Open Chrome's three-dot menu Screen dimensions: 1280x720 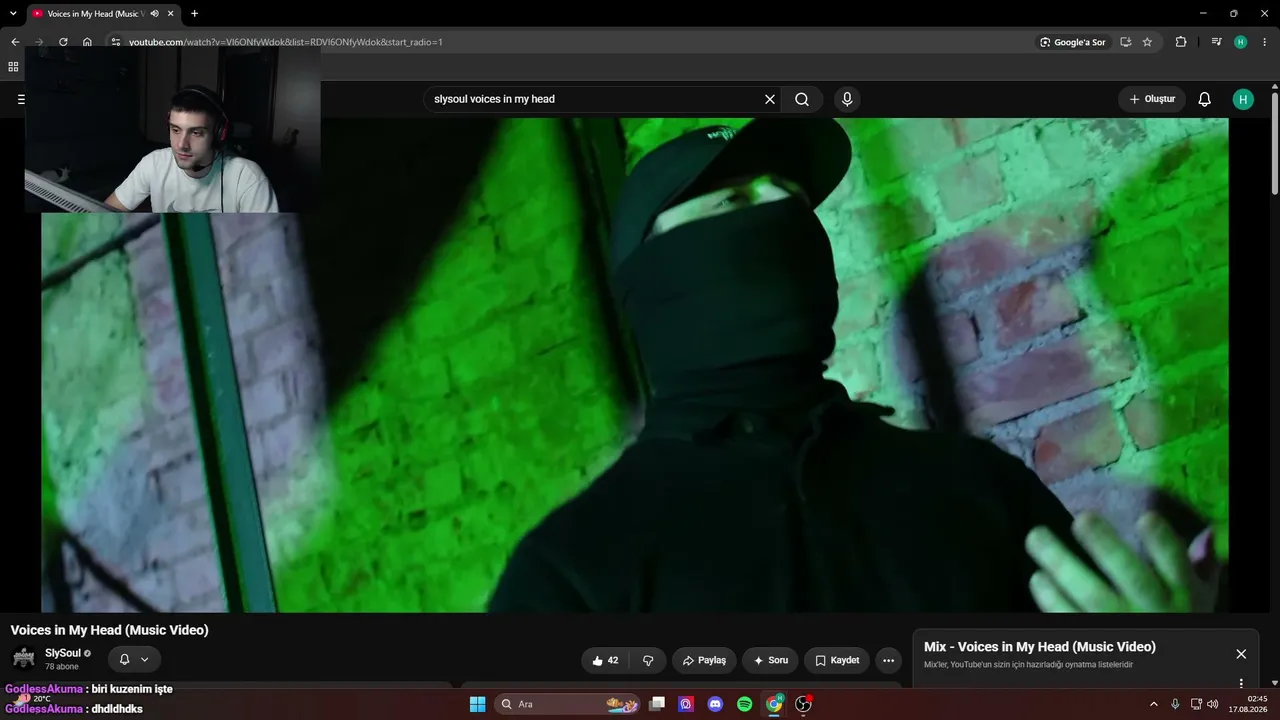coord(1265,42)
